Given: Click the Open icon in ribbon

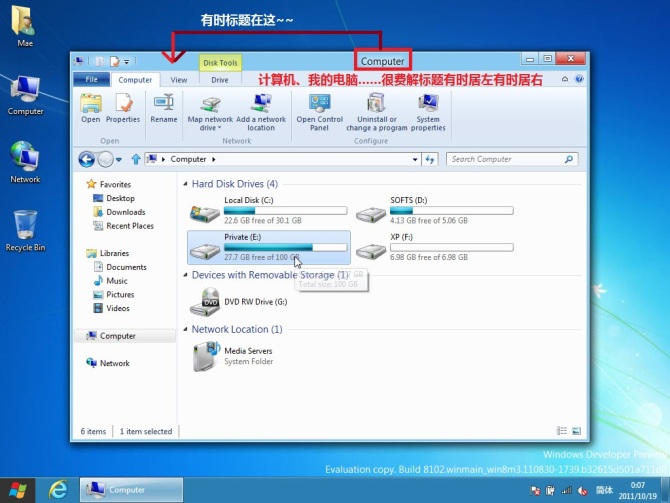Looking at the screenshot, I should 91,109.
